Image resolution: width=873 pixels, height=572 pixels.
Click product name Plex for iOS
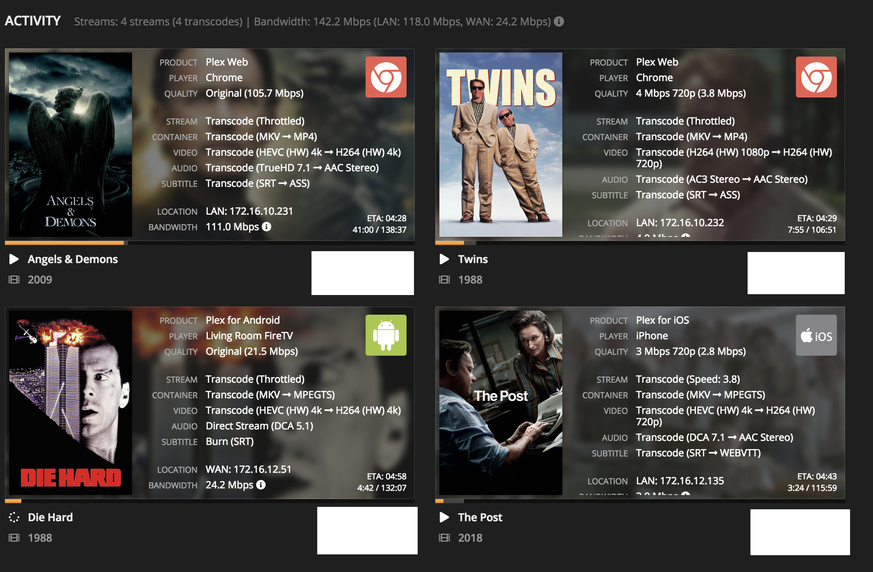[x=663, y=320]
